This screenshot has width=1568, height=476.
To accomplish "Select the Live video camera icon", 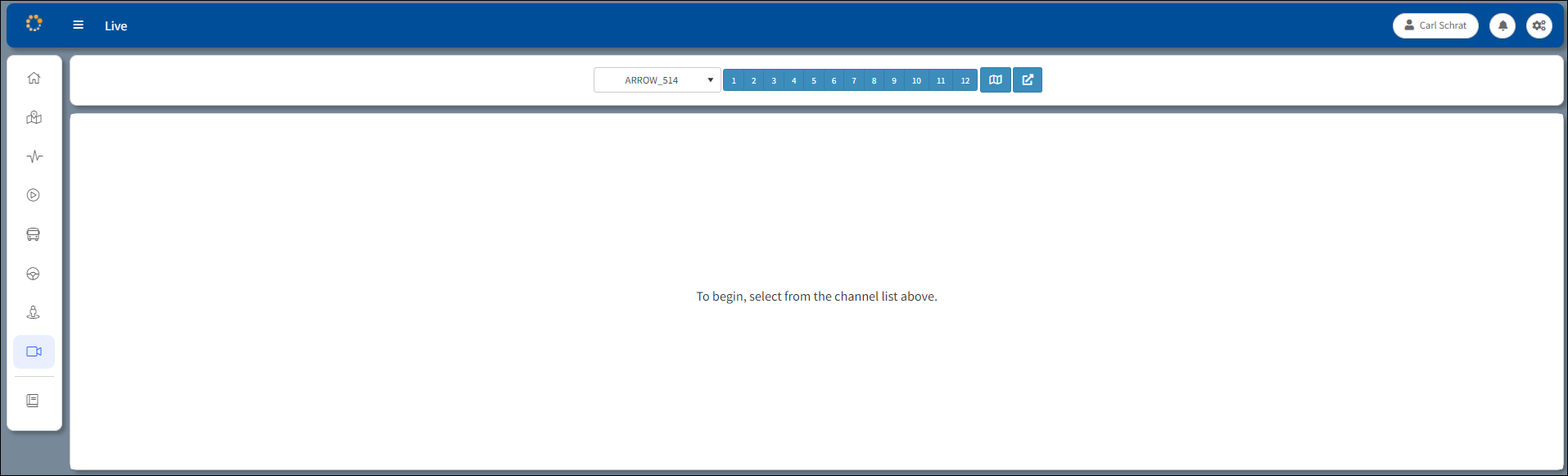I will click(34, 351).
